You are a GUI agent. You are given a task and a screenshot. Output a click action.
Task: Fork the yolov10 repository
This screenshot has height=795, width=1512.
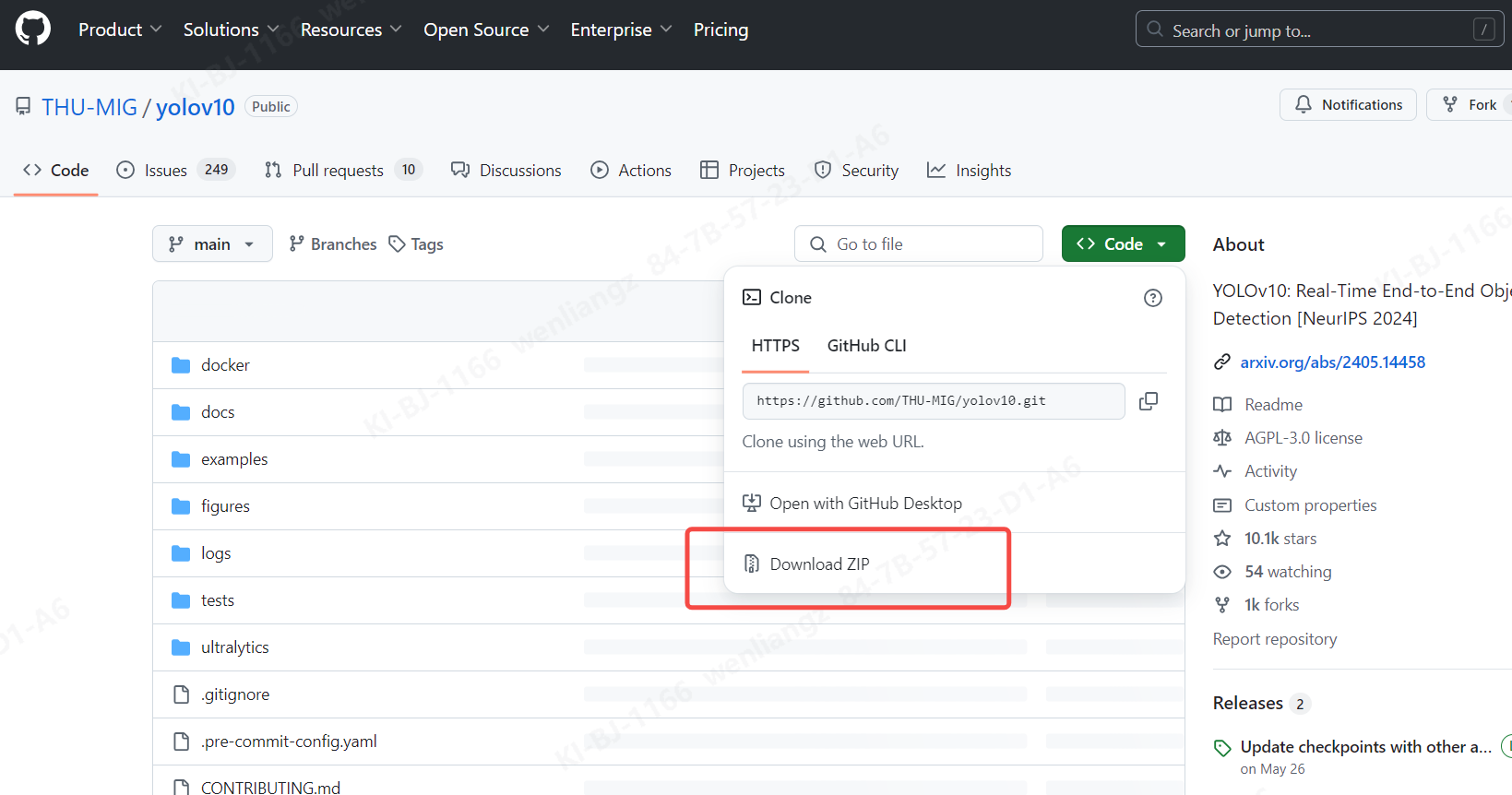click(x=1470, y=105)
